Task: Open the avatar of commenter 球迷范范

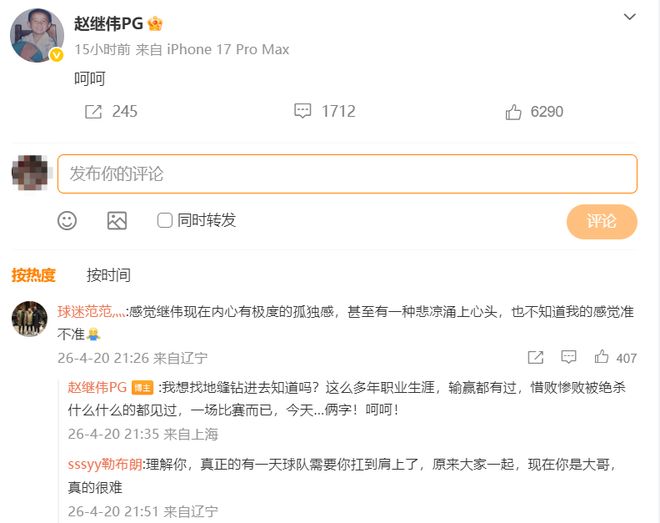Action: (30, 319)
